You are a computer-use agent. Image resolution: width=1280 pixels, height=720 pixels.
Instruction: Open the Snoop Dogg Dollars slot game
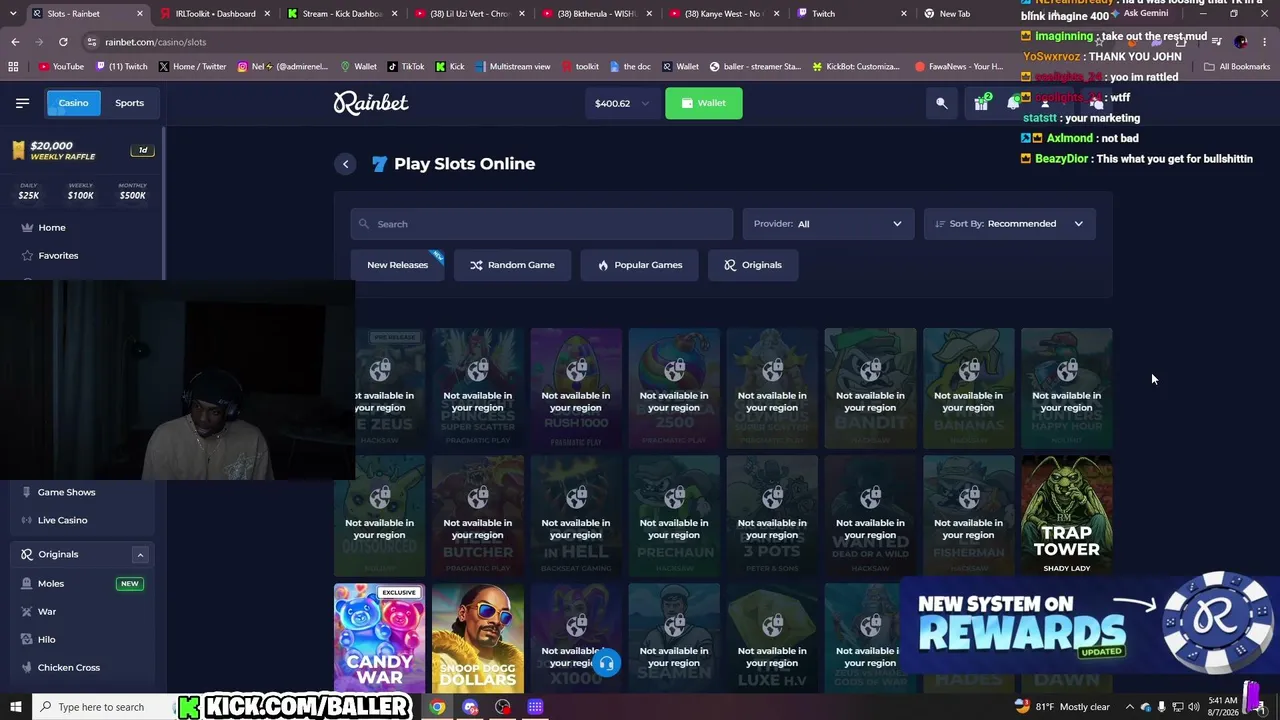point(477,639)
